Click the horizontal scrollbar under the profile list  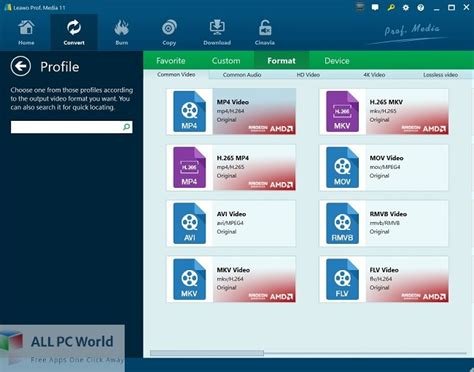click(x=207, y=353)
